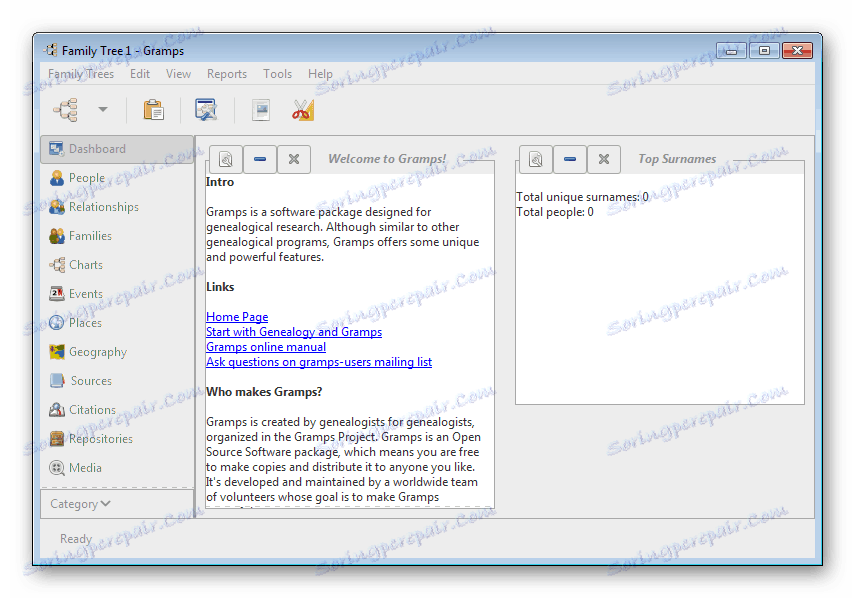Click the Total people: 0 text

[555, 212]
